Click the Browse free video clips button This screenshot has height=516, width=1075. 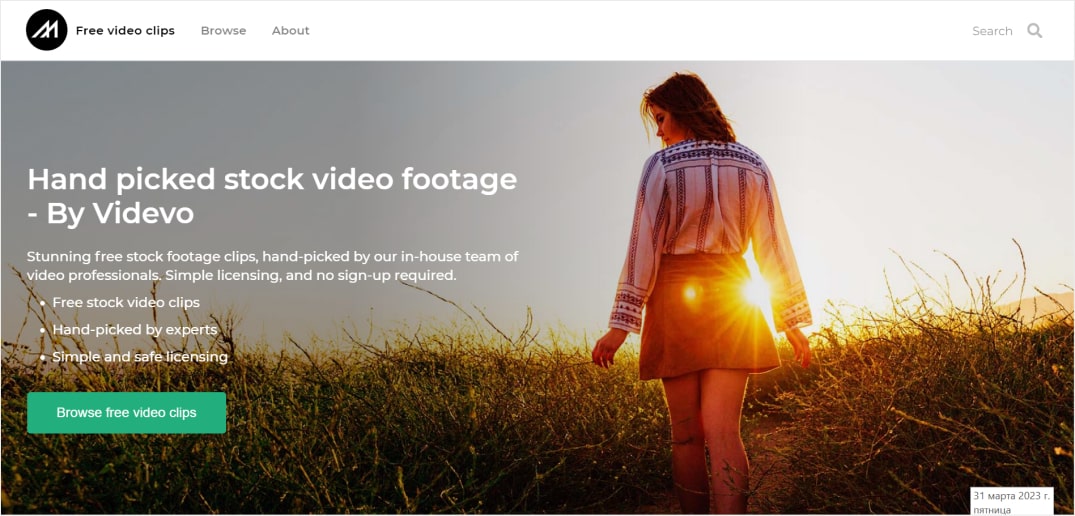tap(126, 413)
